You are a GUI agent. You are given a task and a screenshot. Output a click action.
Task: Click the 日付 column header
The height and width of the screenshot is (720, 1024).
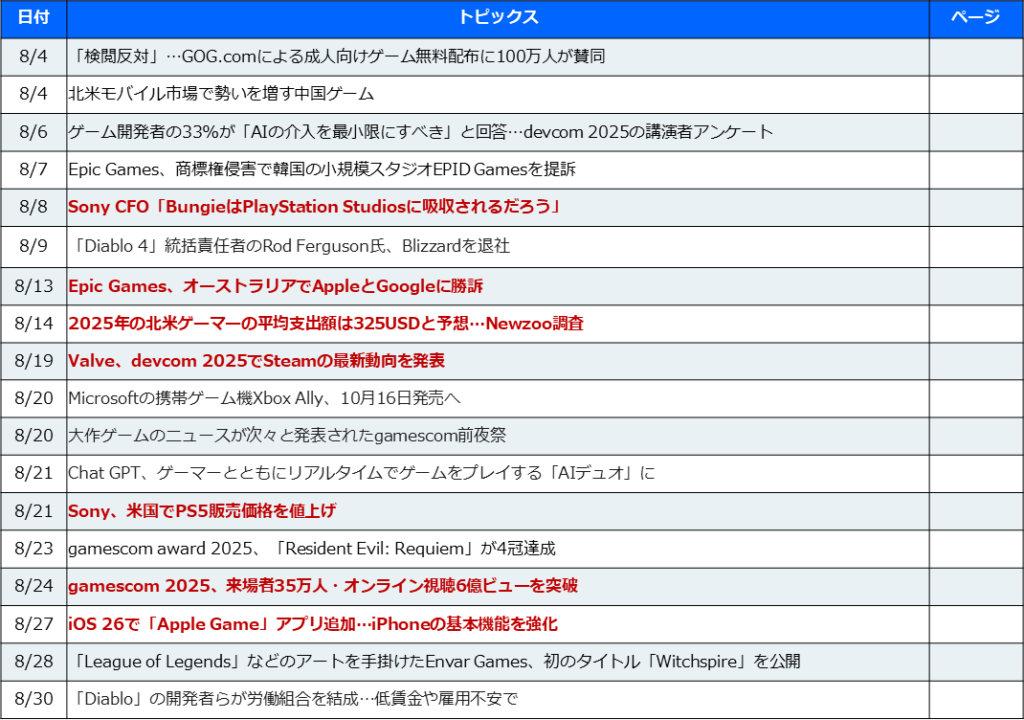[33, 18]
